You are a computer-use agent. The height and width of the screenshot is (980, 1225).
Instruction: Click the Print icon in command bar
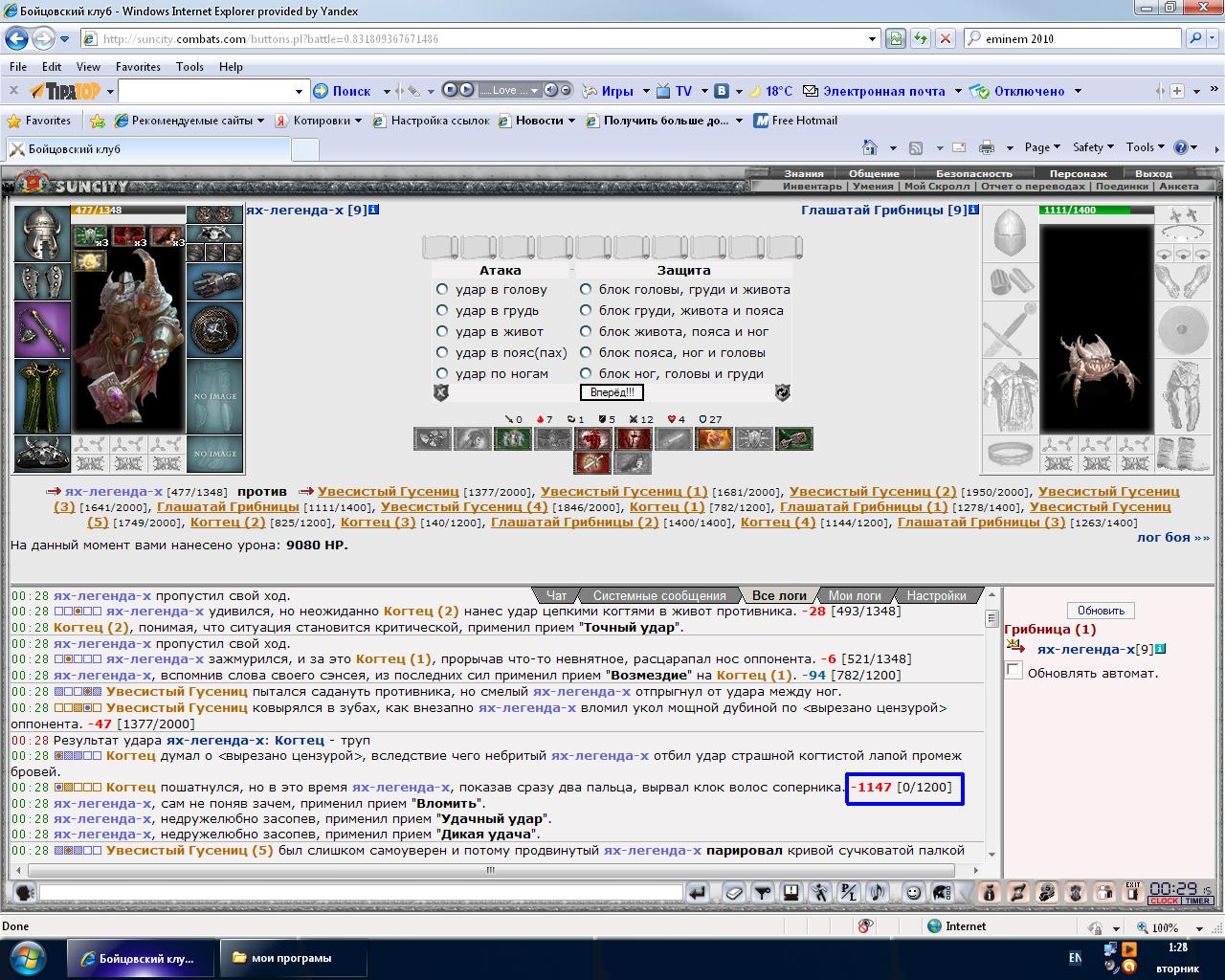pos(987,147)
